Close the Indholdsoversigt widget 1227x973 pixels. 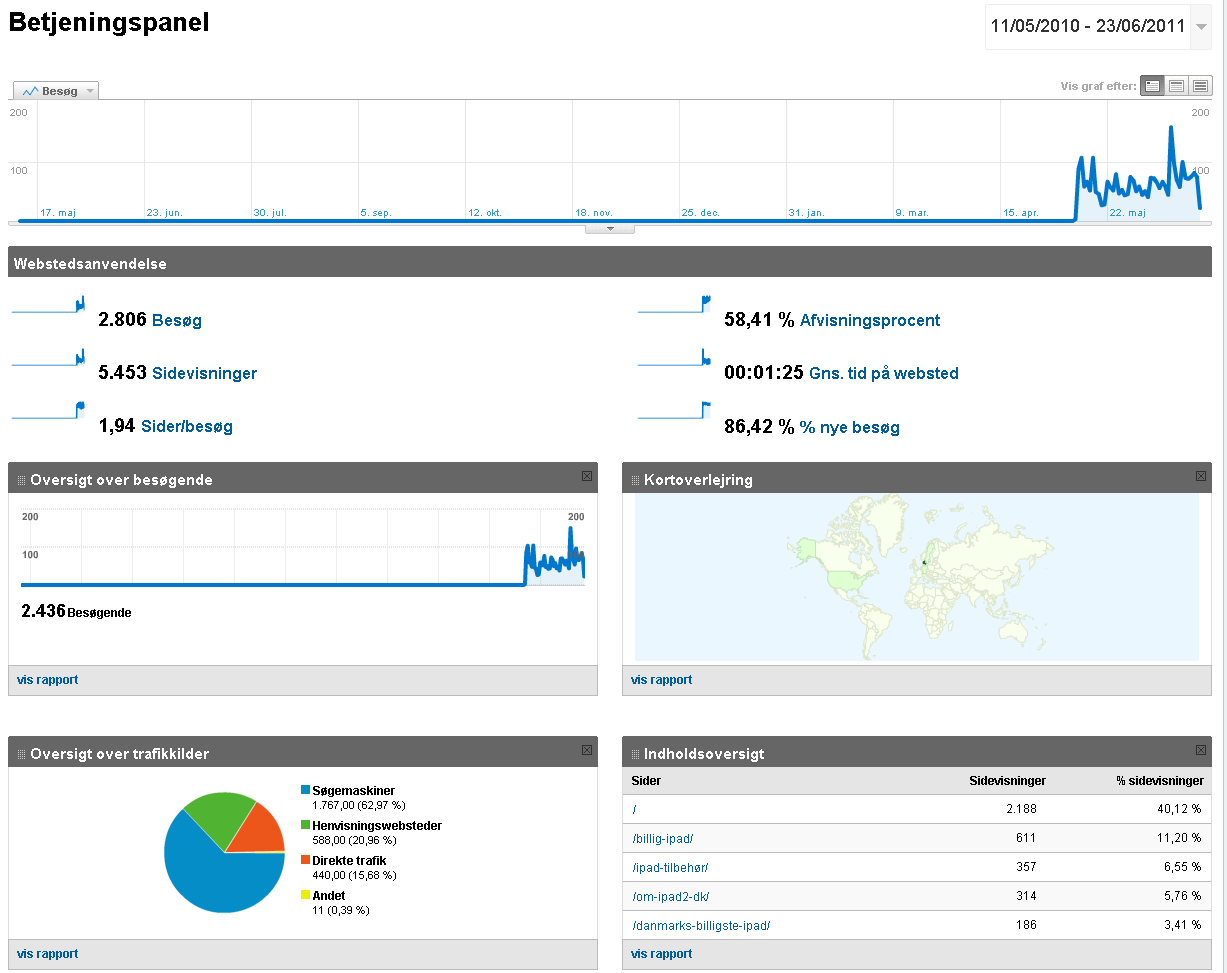(x=1201, y=750)
